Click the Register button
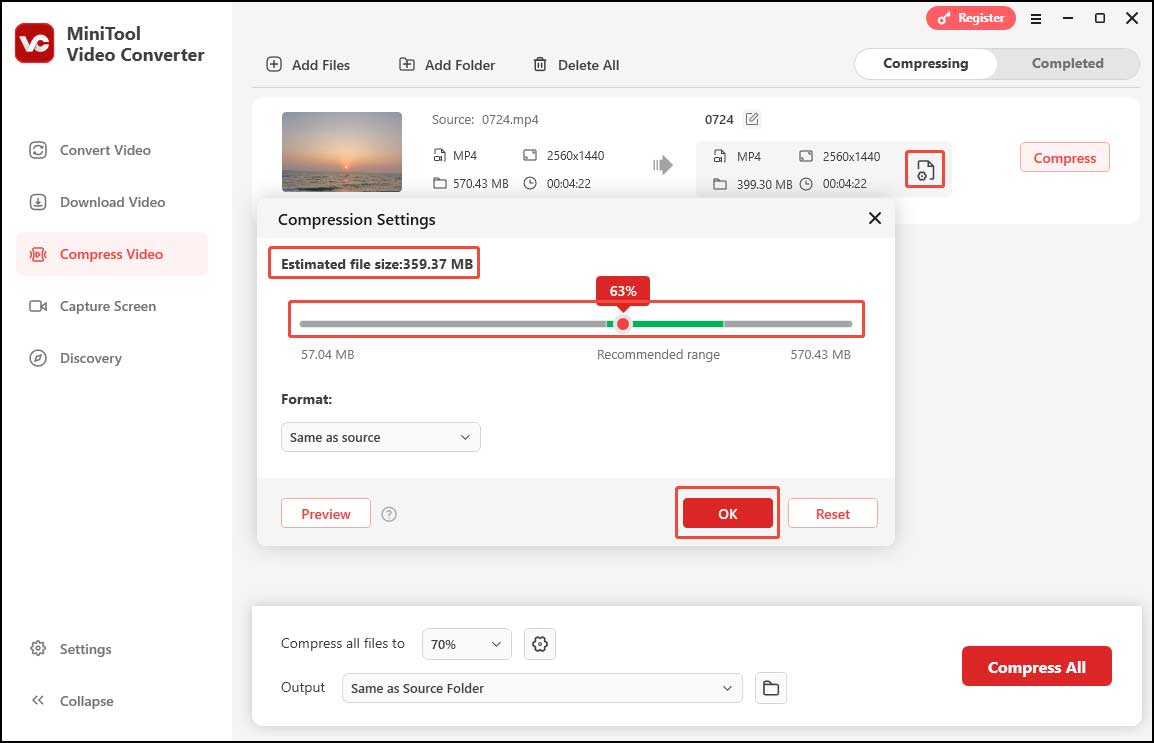1154x743 pixels. point(971,18)
